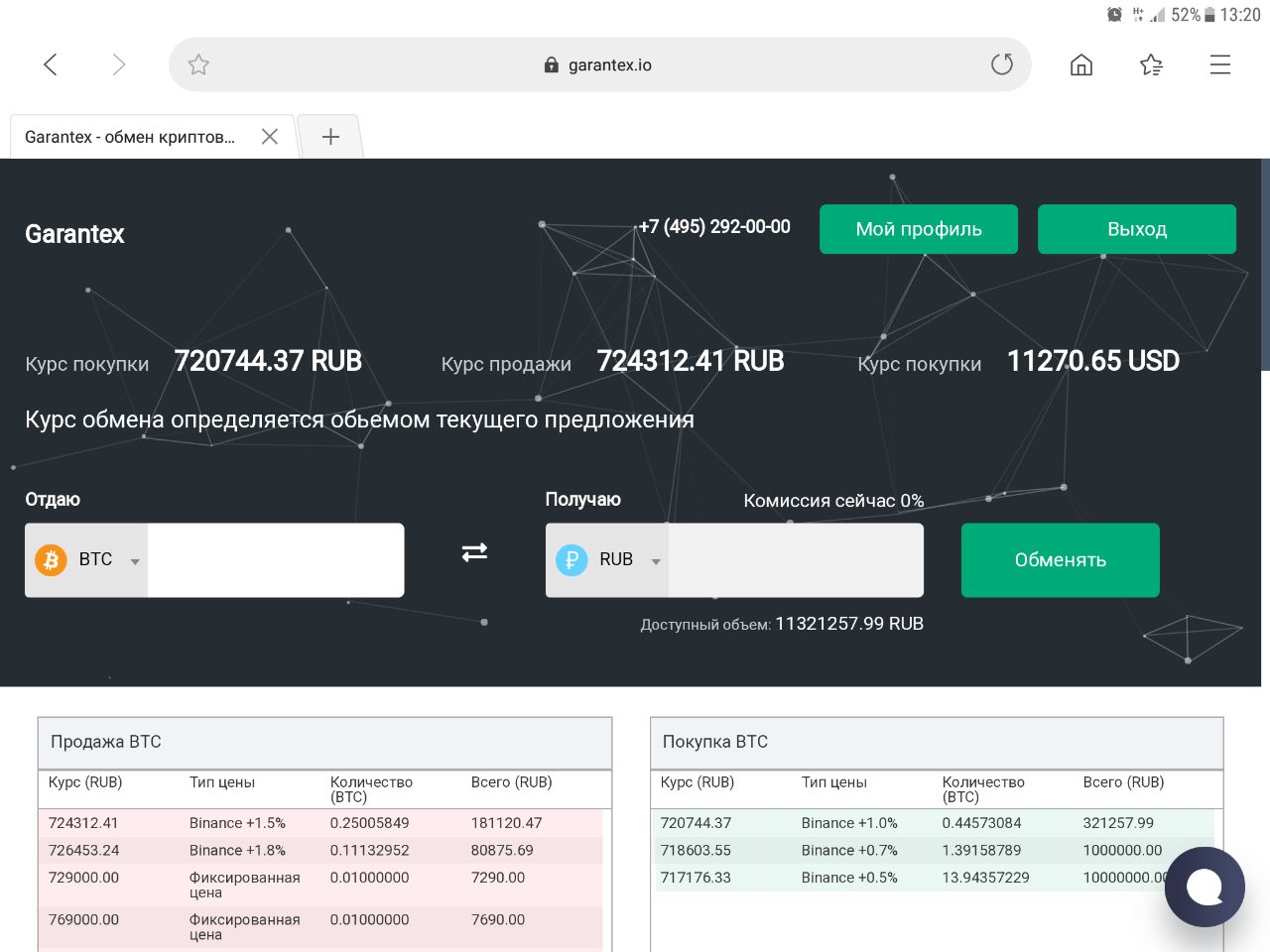Click Binance +1.0% price type cell
Viewport: 1270px width, 952px height.
[849, 823]
